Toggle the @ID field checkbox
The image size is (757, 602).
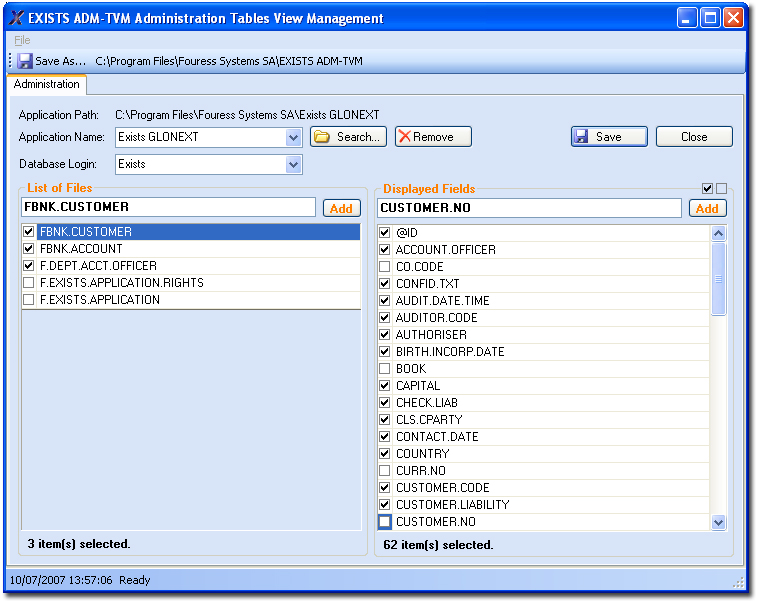pos(385,233)
